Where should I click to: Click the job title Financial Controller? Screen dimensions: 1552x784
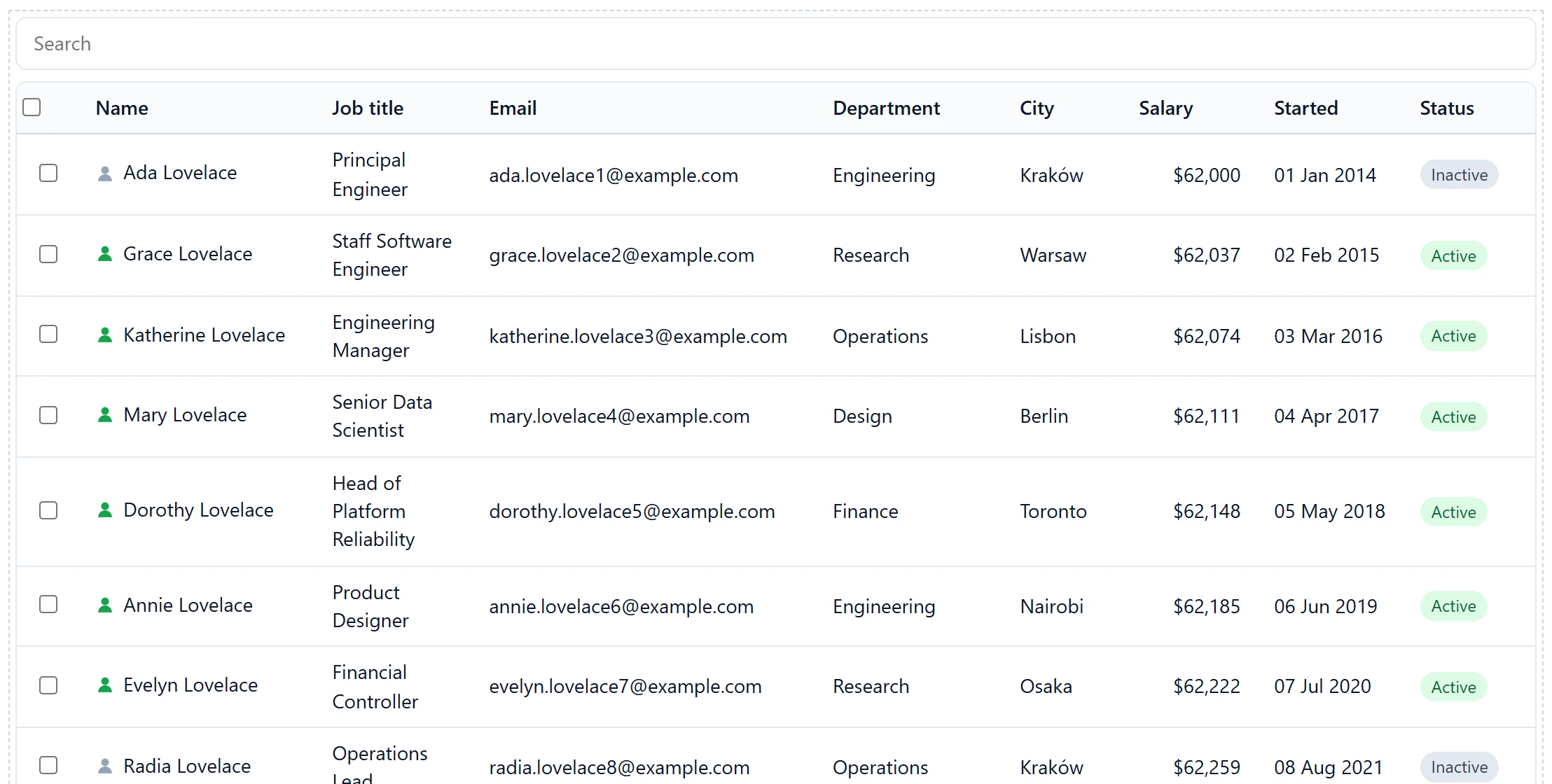click(x=375, y=687)
